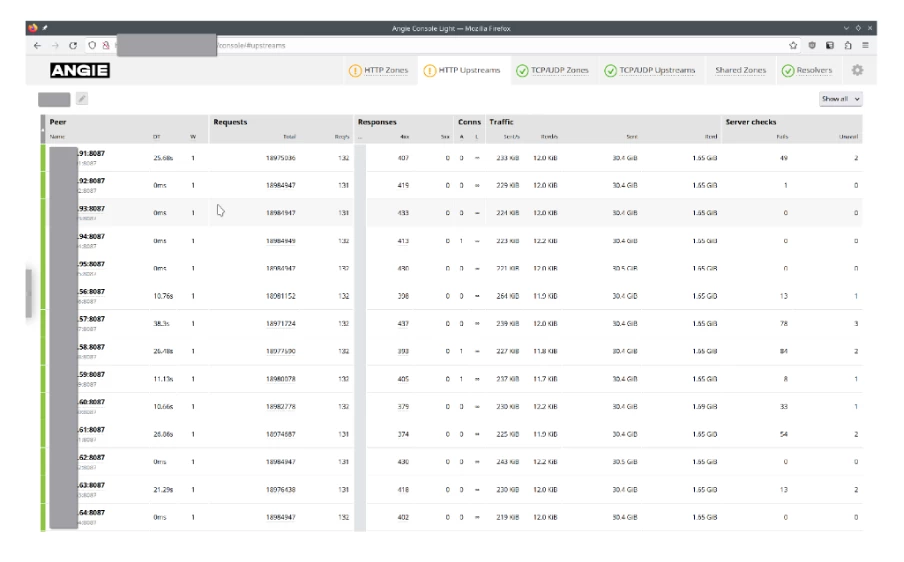Open the console settings gear icon

point(857,70)
